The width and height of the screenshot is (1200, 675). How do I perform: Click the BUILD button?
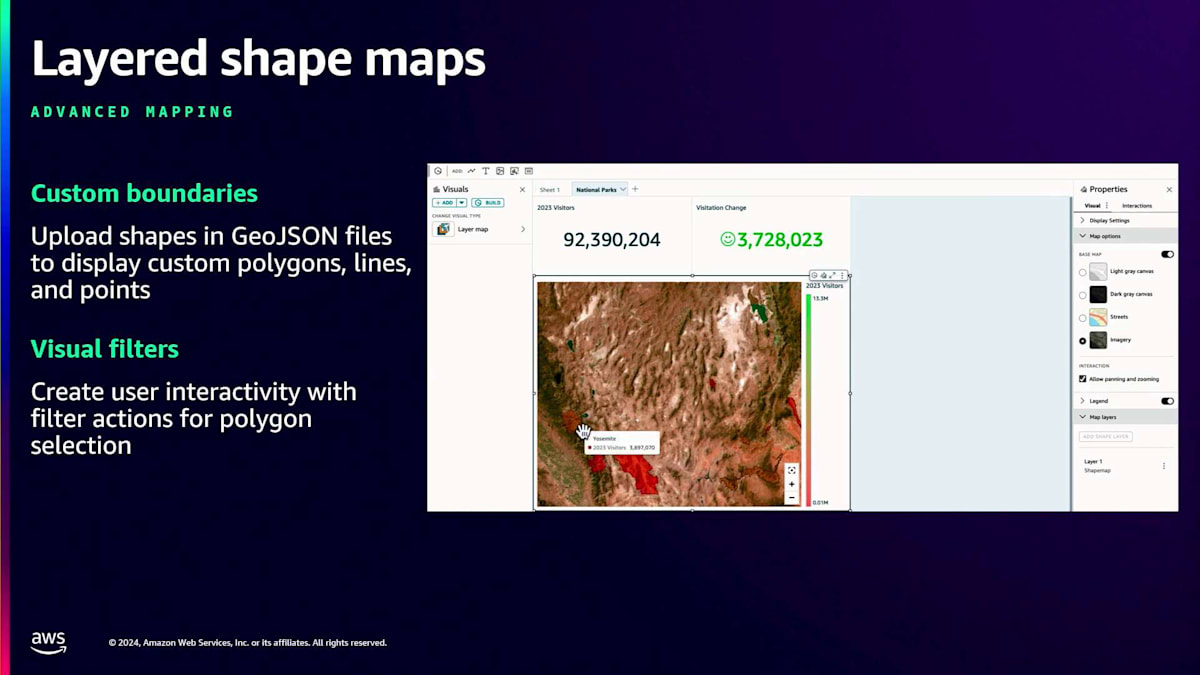(x=488, y=202)
